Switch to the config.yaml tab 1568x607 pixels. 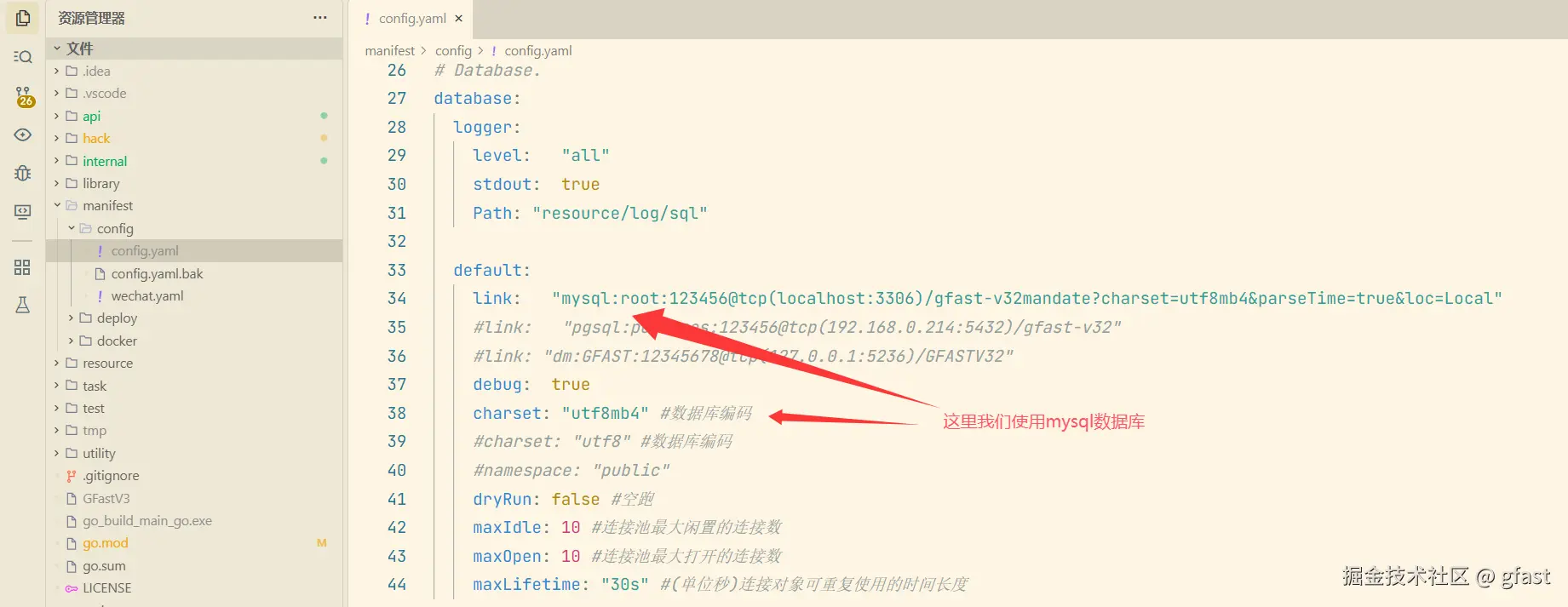pos(412,18)
